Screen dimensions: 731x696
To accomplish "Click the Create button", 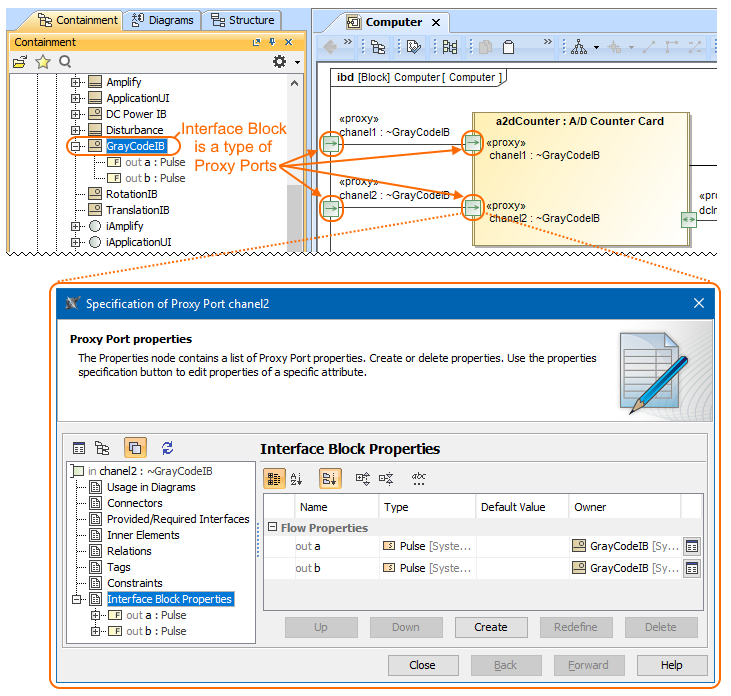I will [491, 627].
